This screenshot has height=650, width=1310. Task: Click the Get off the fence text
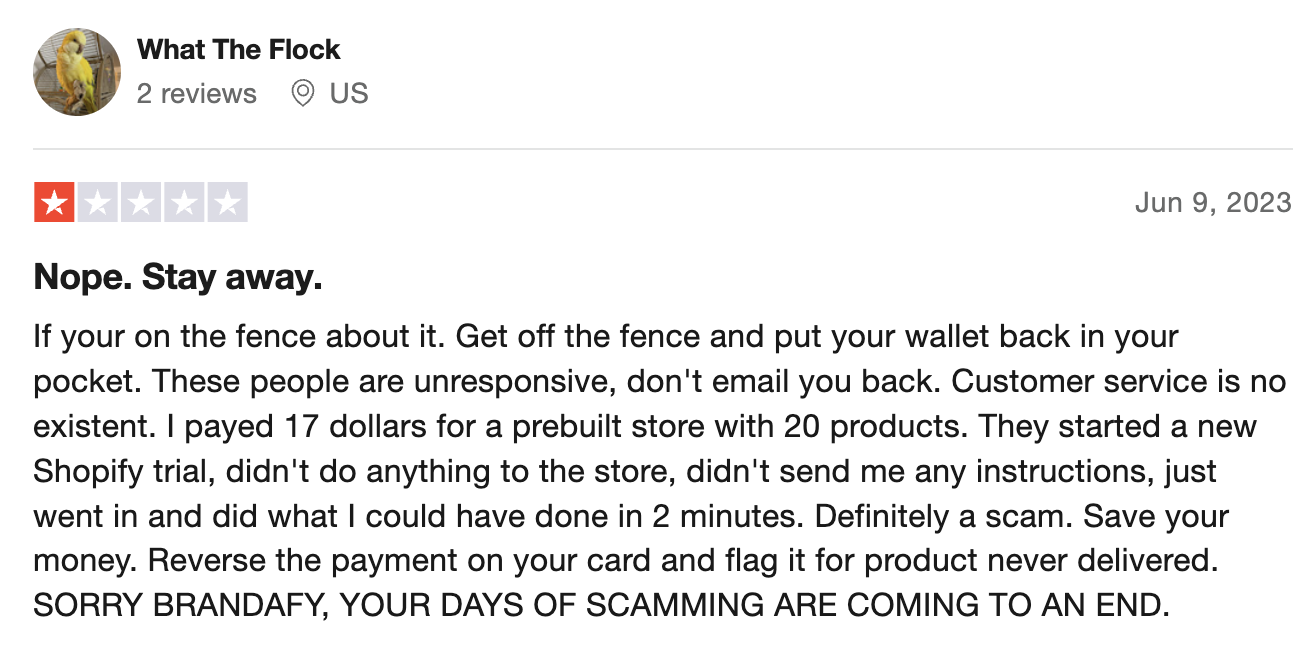pyautogui.click(x=579, y=336)
